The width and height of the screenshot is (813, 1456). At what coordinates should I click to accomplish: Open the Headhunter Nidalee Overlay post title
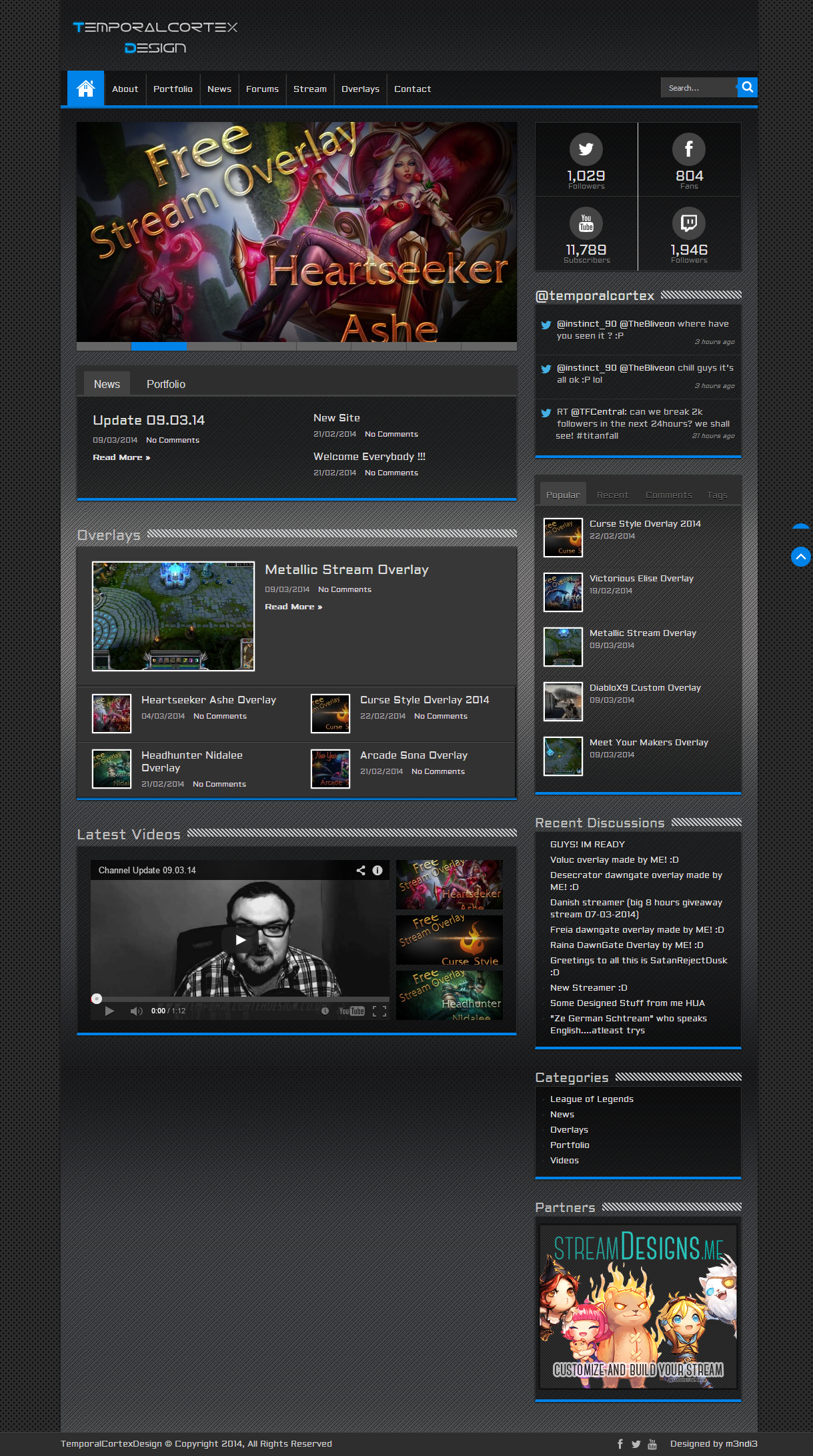click(x=192, y=761)
